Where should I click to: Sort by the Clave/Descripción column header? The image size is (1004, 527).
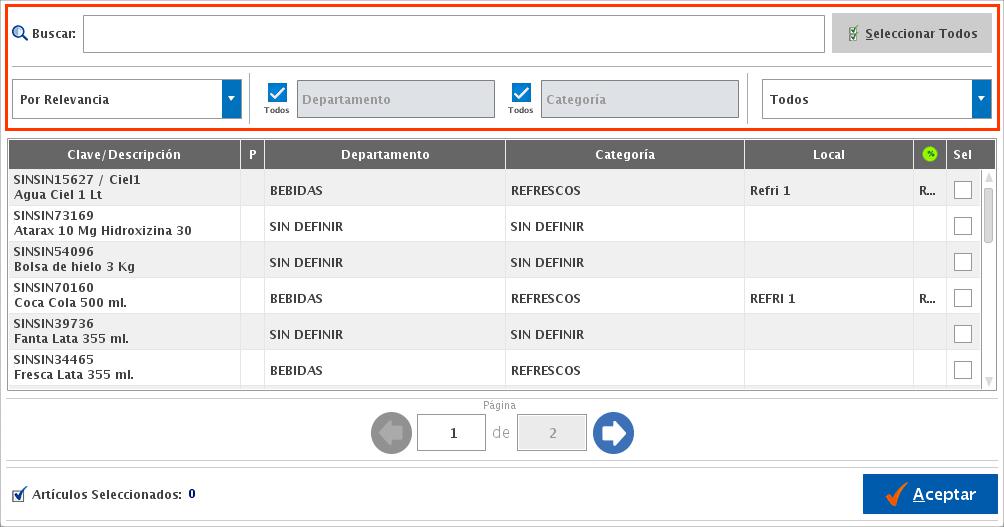124,154
